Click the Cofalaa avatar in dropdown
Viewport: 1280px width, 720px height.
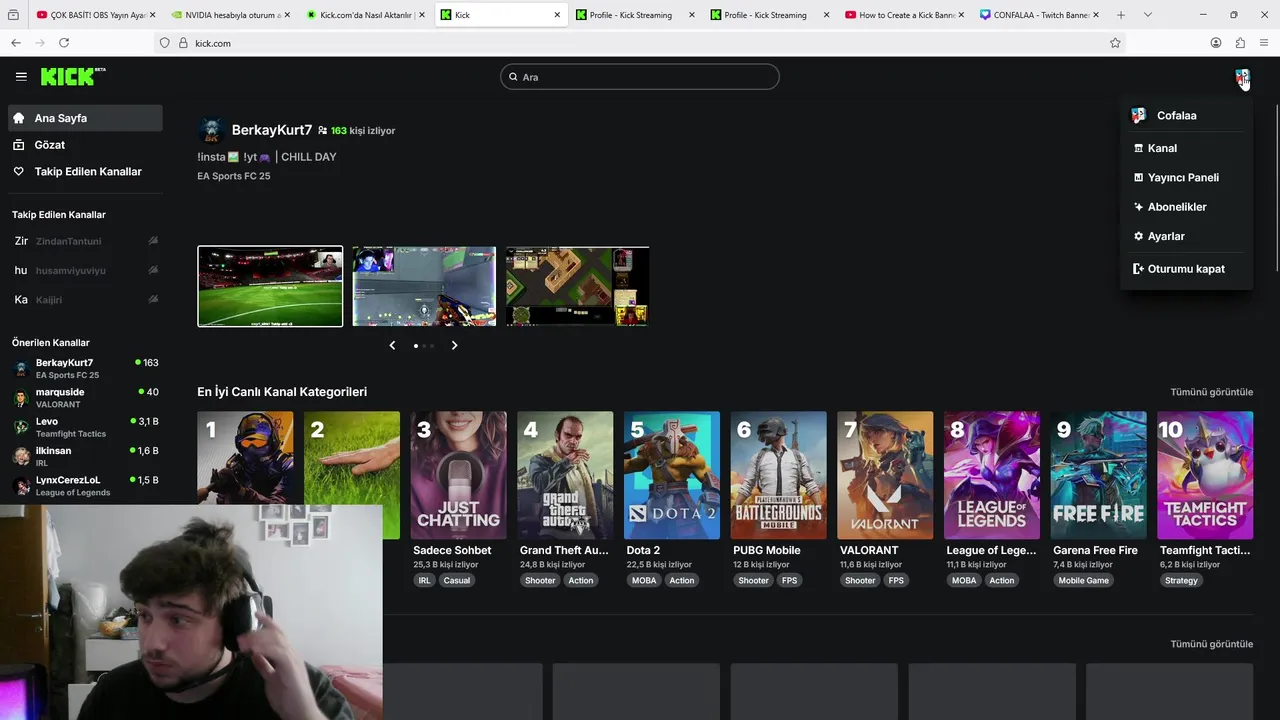point(1138,116)
